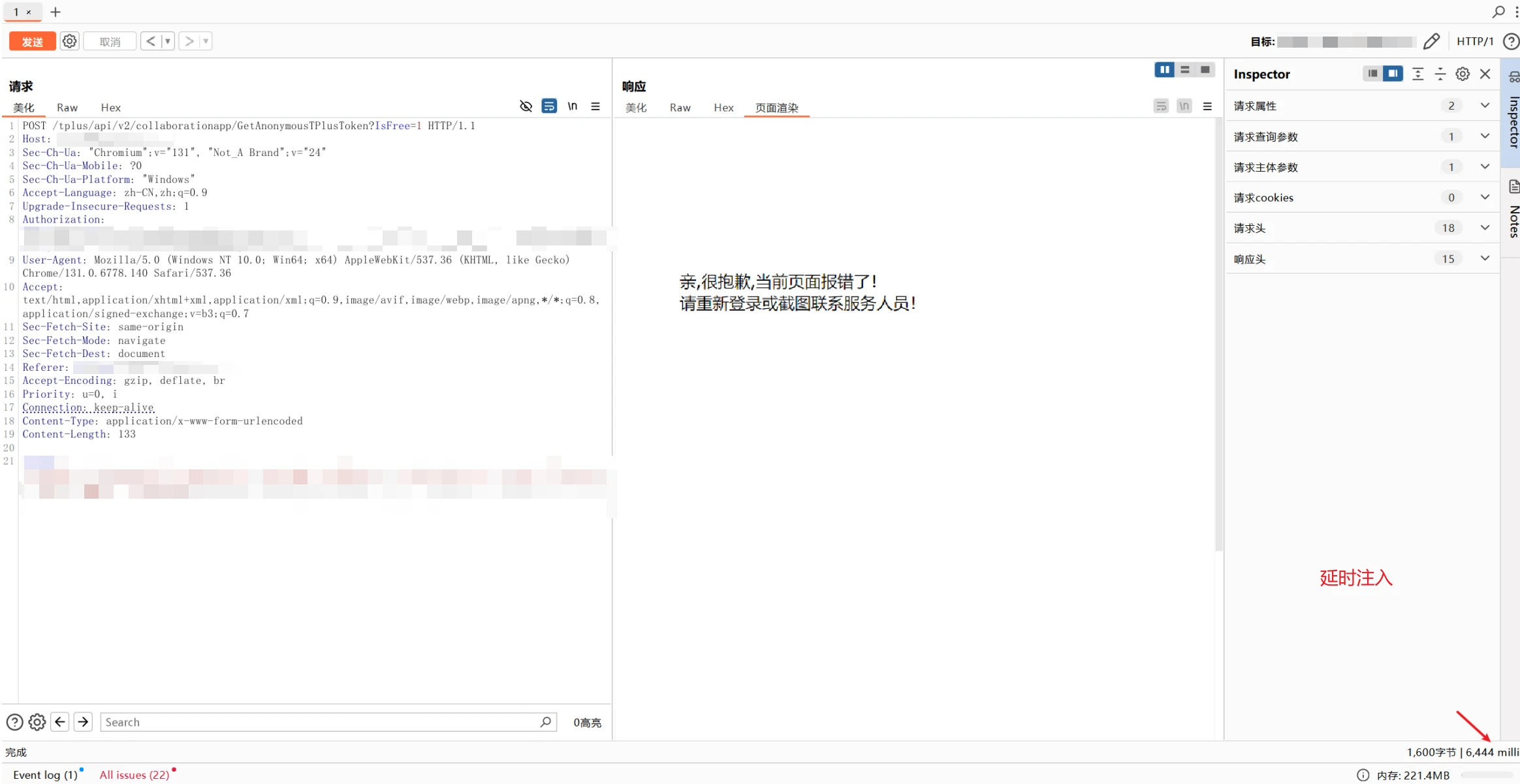Go to previous request with left arrow
The height and width of the screenshot is (784, 1520).
tap(151, 42)
